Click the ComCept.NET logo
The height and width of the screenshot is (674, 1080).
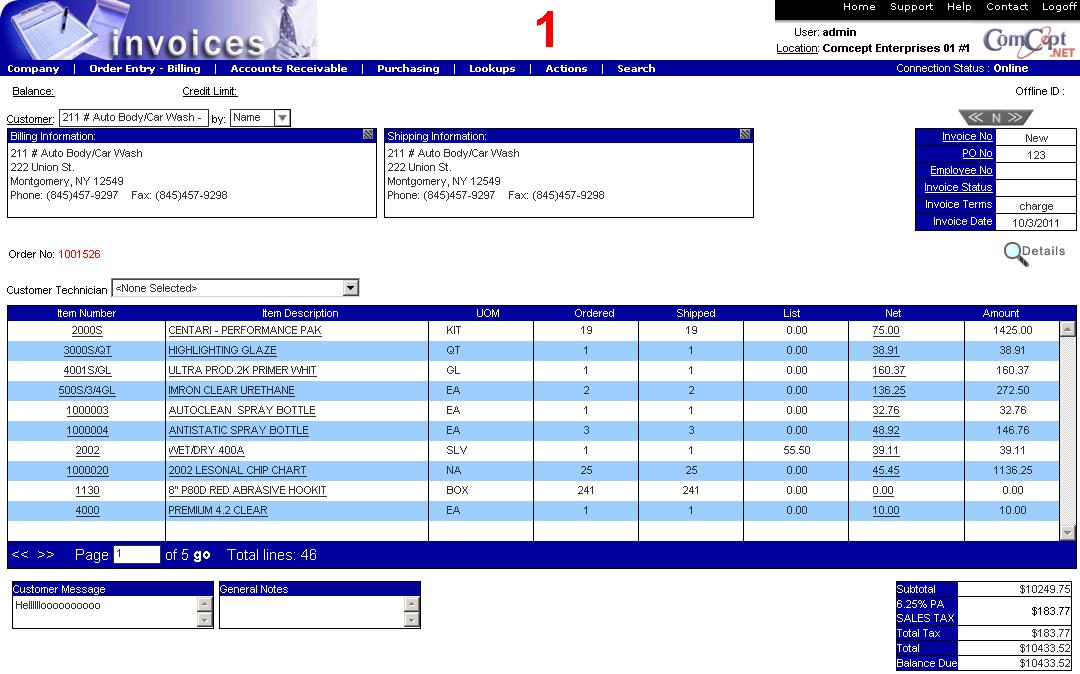(1025, 41)
